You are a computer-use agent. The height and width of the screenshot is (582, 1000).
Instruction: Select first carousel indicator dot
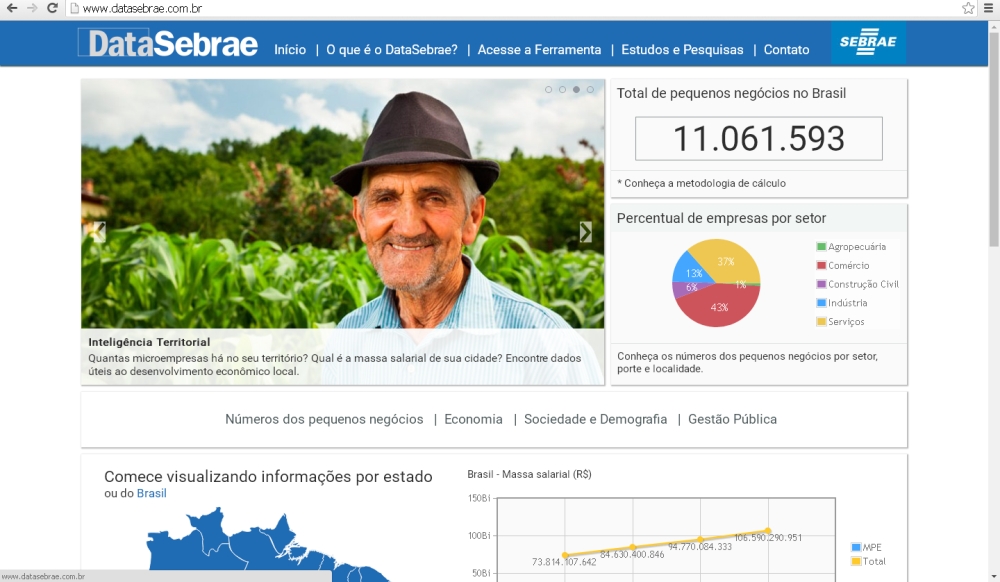(x=548, y=89)
